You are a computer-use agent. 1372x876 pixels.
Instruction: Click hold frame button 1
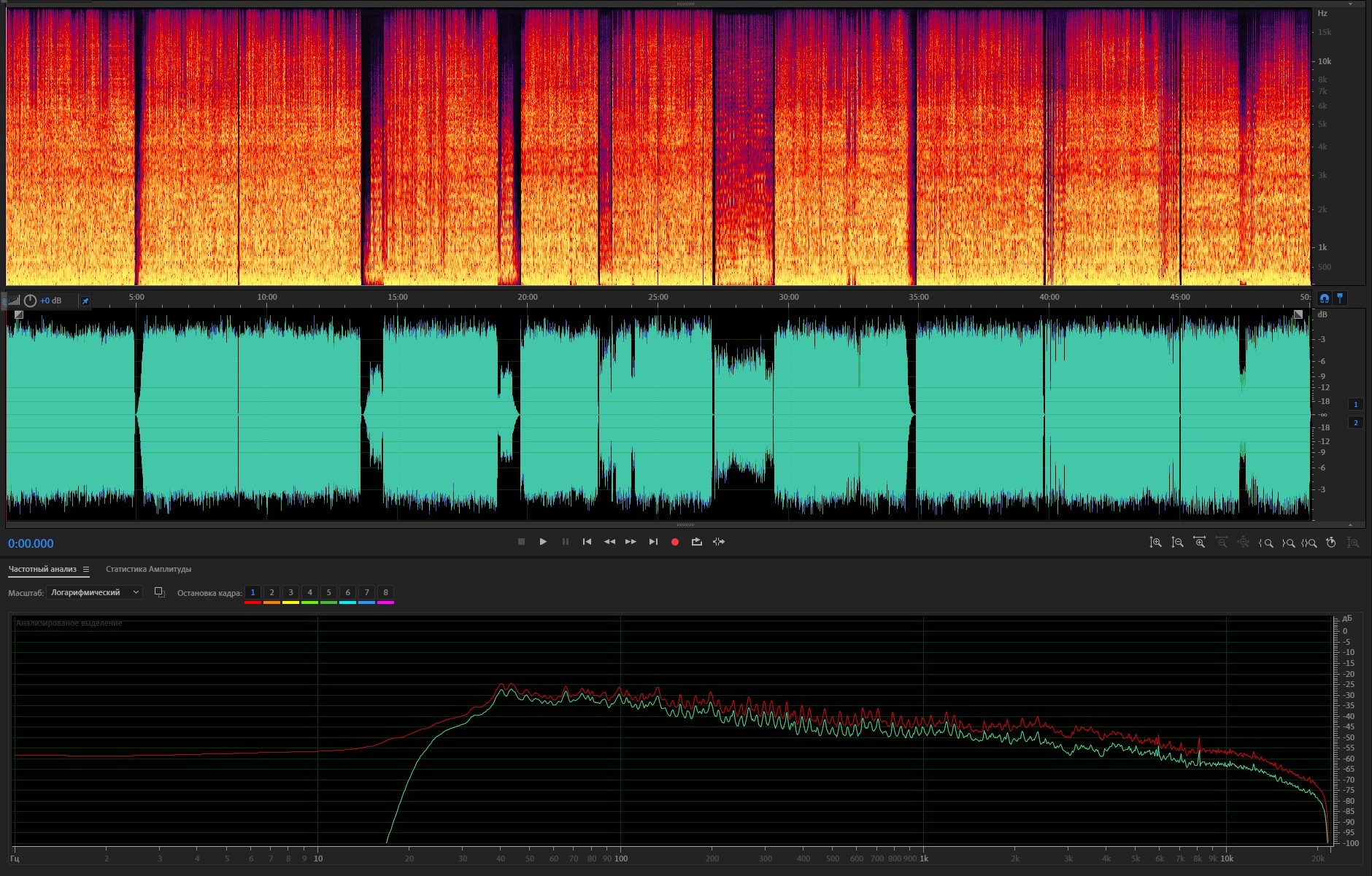253,593
